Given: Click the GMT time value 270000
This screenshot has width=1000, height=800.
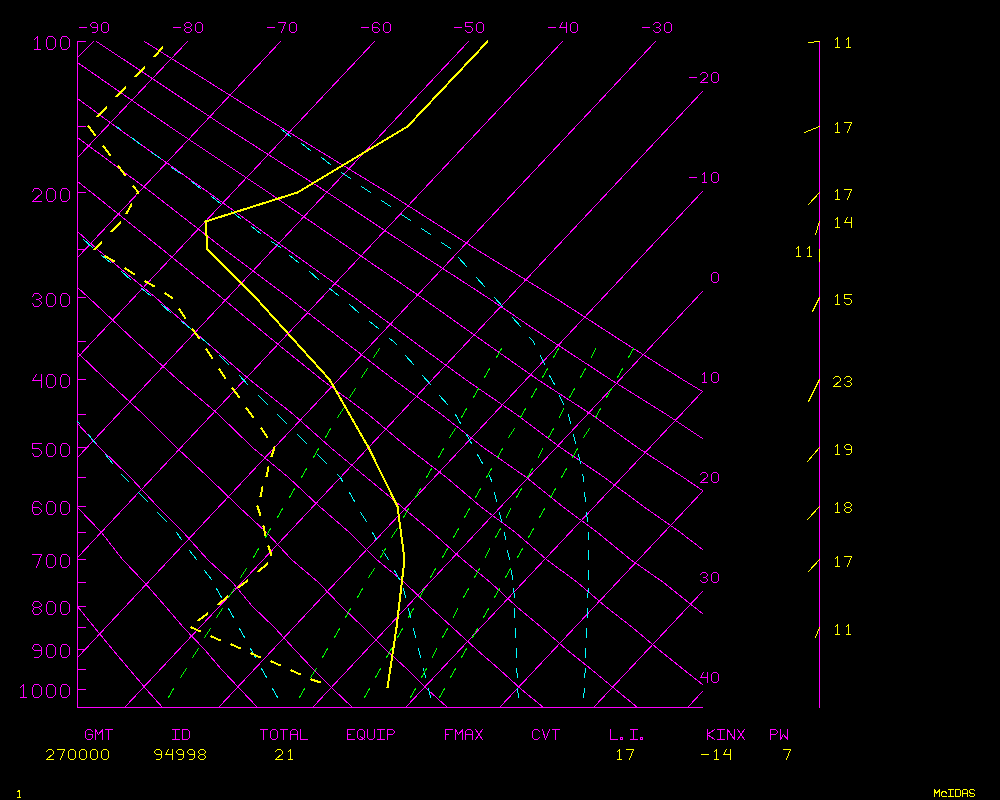Looking at the screenshot, I should click(77, 755).
